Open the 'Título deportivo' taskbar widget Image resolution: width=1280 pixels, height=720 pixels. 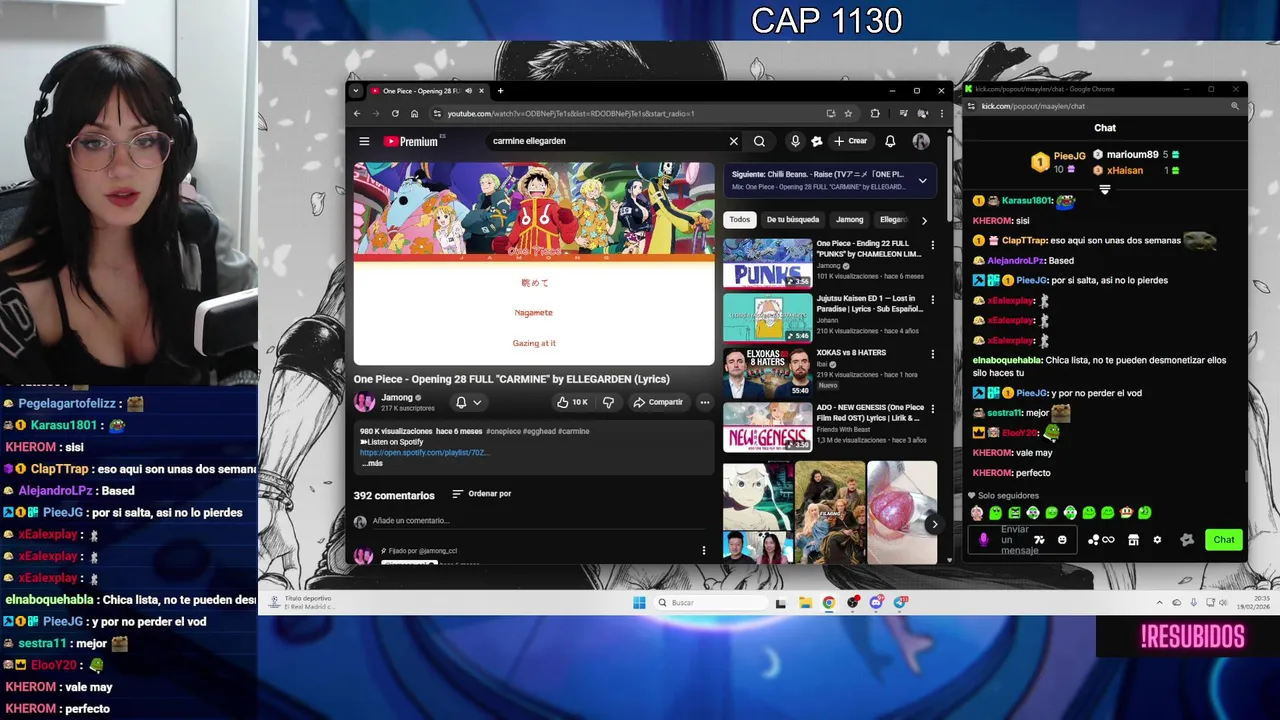tap(301, 602)
